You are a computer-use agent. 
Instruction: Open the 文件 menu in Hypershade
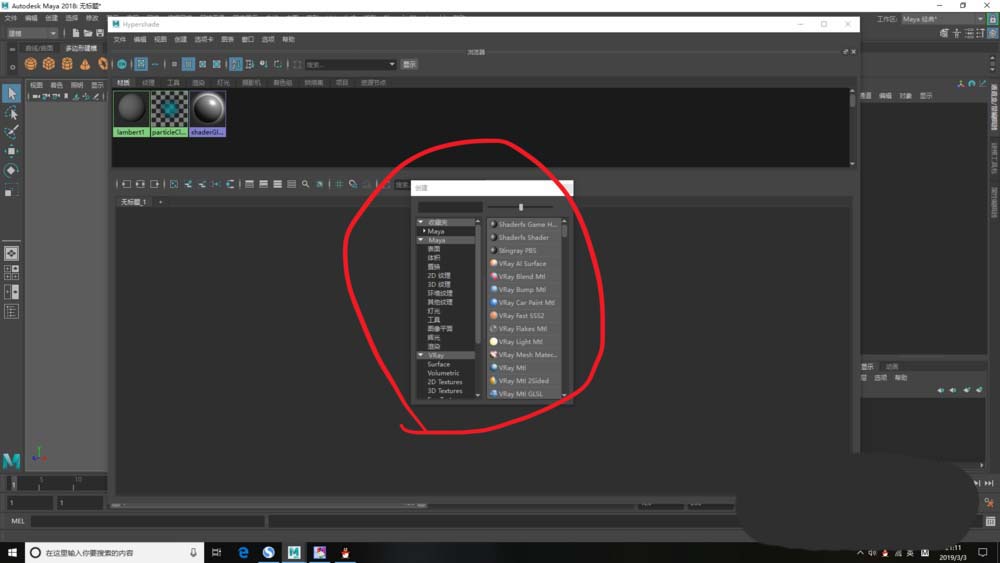click(120, 40)
